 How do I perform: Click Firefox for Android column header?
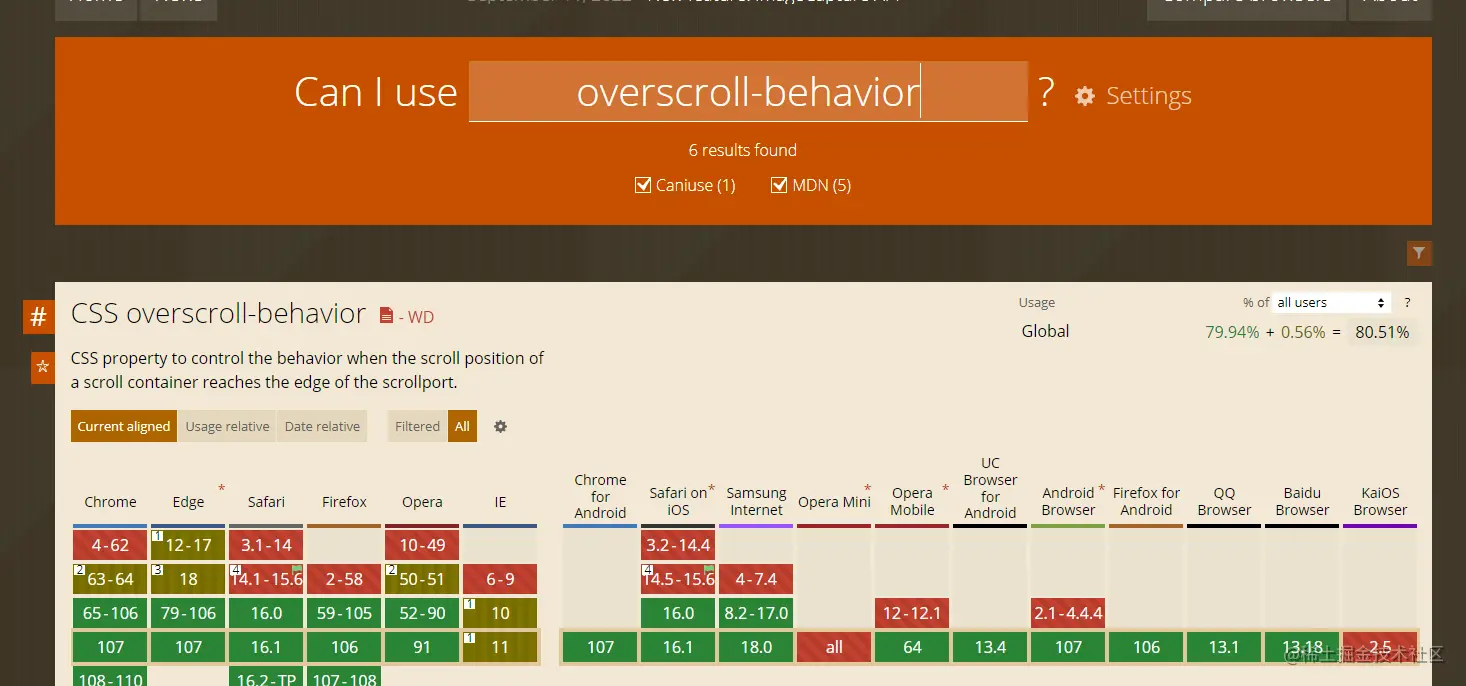tap(1146, 502)
